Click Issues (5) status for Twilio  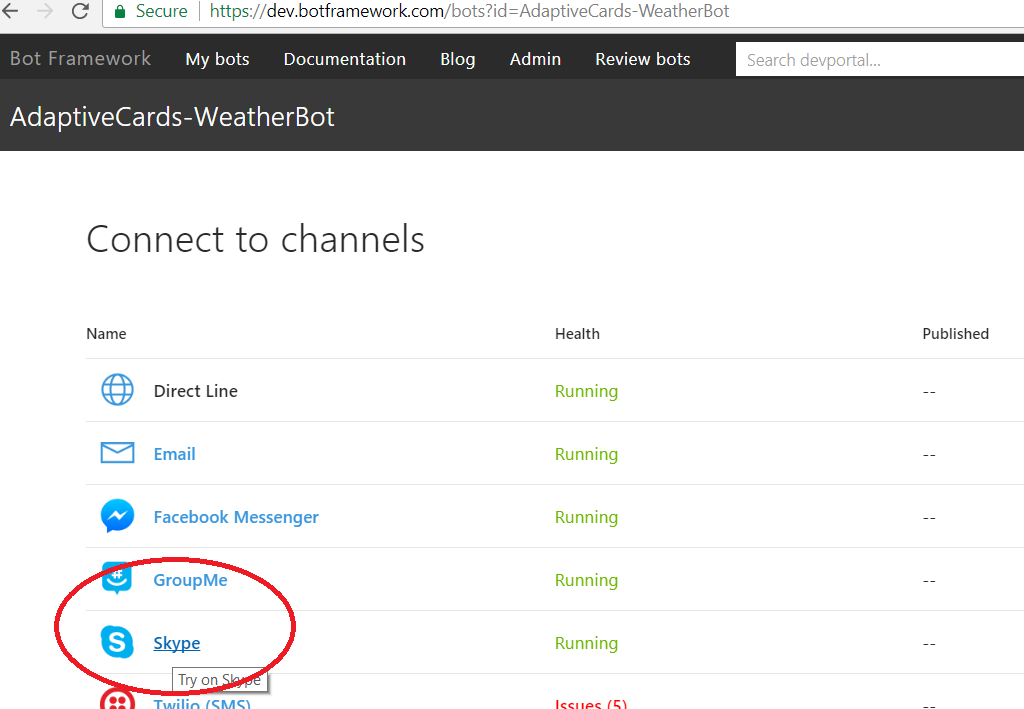pos(591,703)
